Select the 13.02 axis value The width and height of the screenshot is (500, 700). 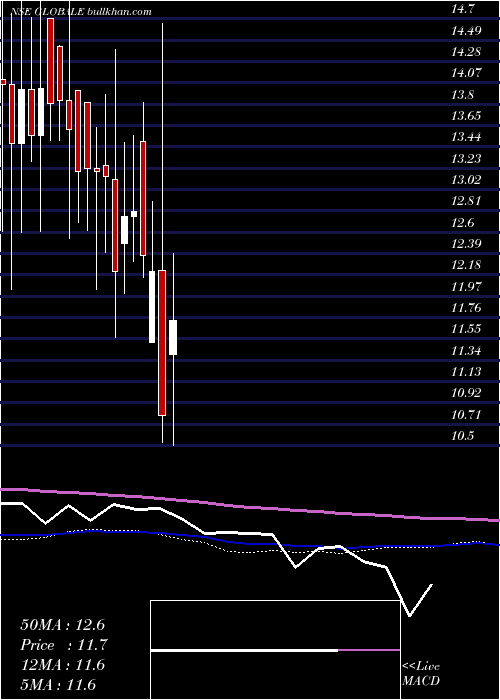pyautogui.click(x=466, y=180)
